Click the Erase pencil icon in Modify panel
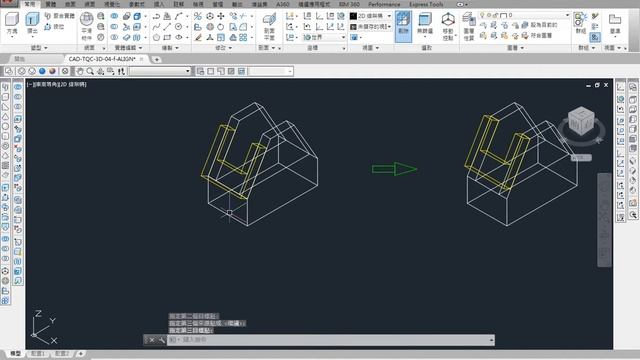The image size is (640, 360). coord(198,37)
